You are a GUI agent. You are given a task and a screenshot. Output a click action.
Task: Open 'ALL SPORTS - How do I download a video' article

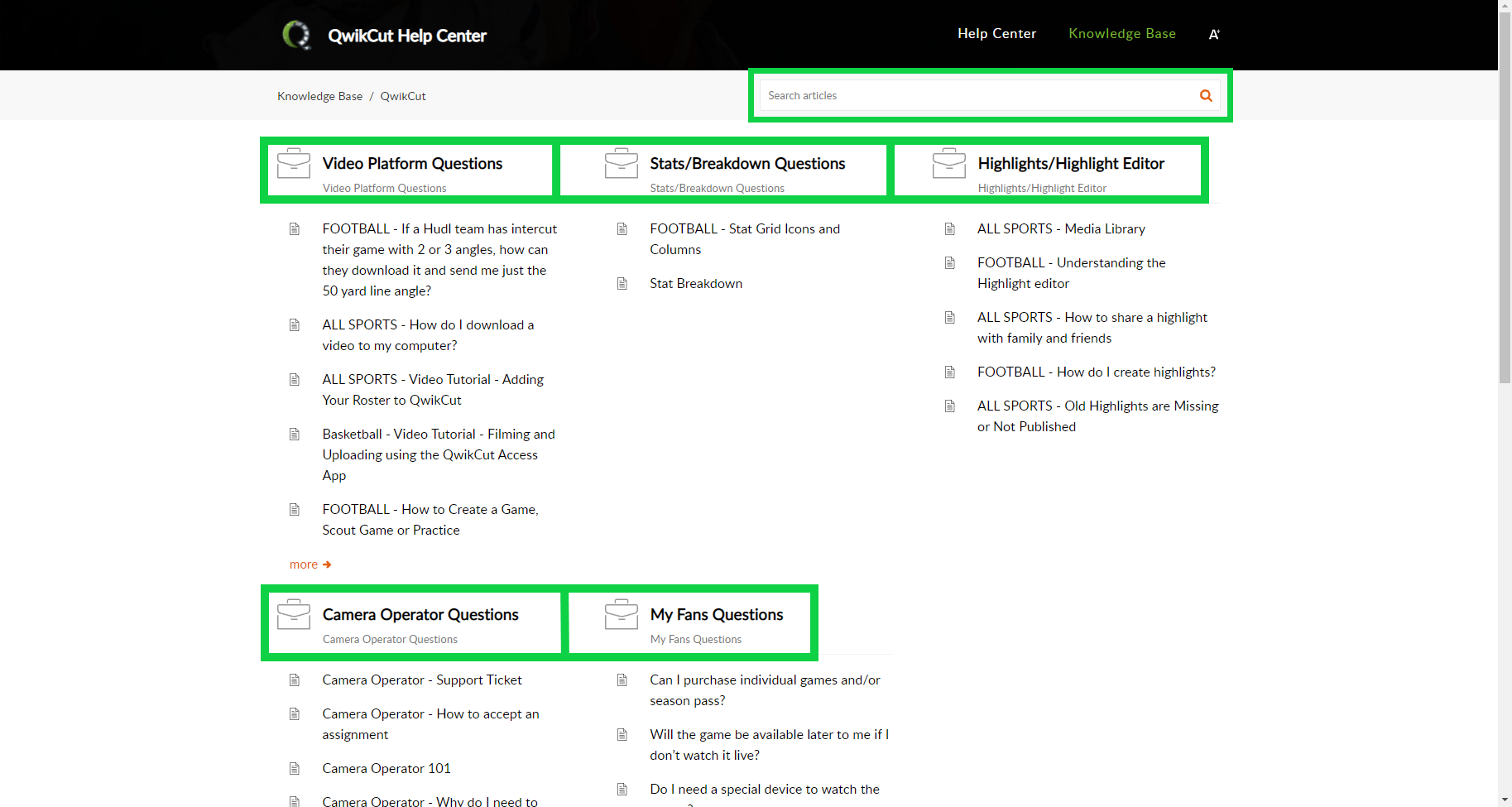tap(428, 335)
